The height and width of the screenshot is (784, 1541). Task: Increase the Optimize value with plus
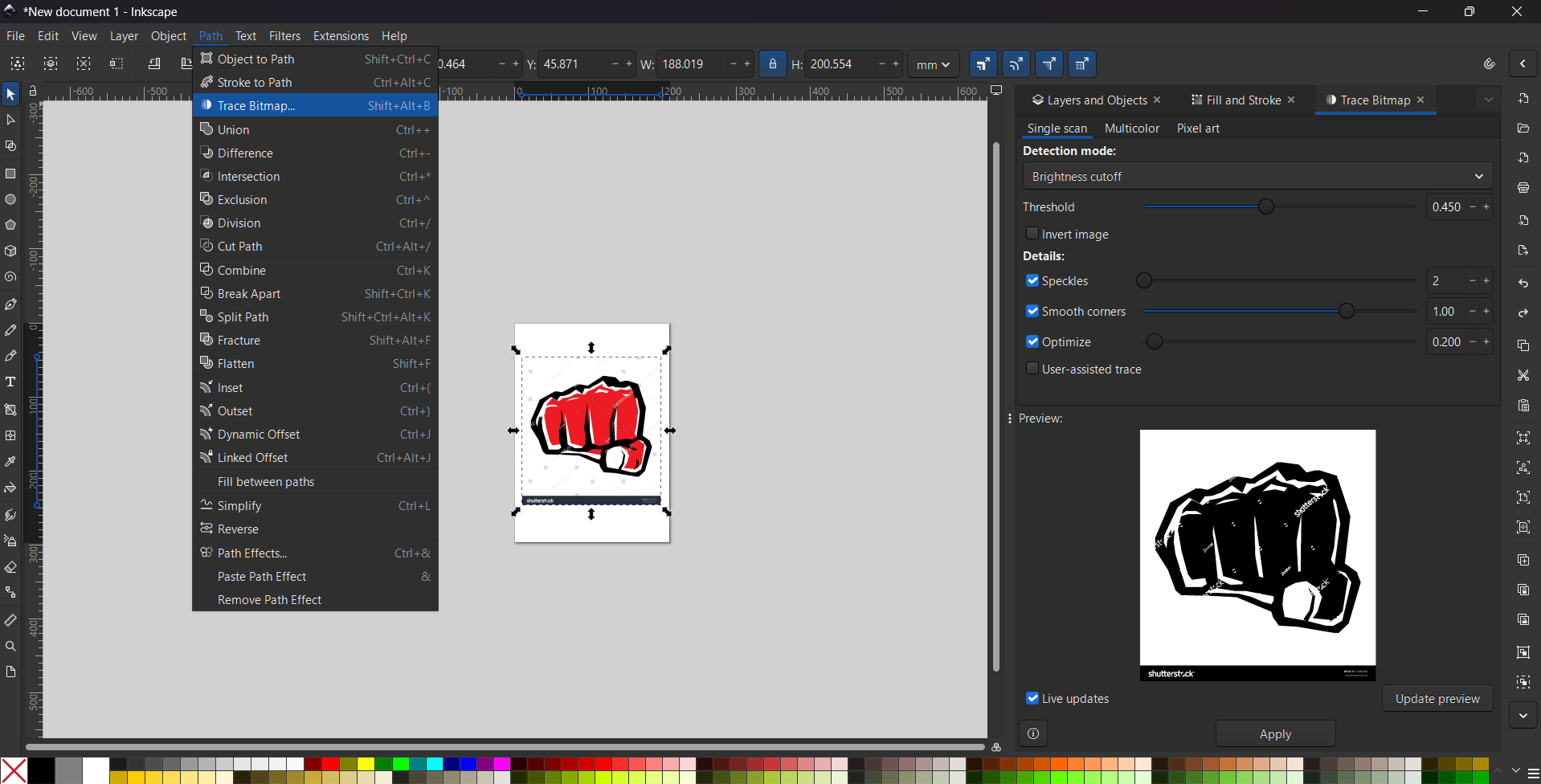(1486, 341)
